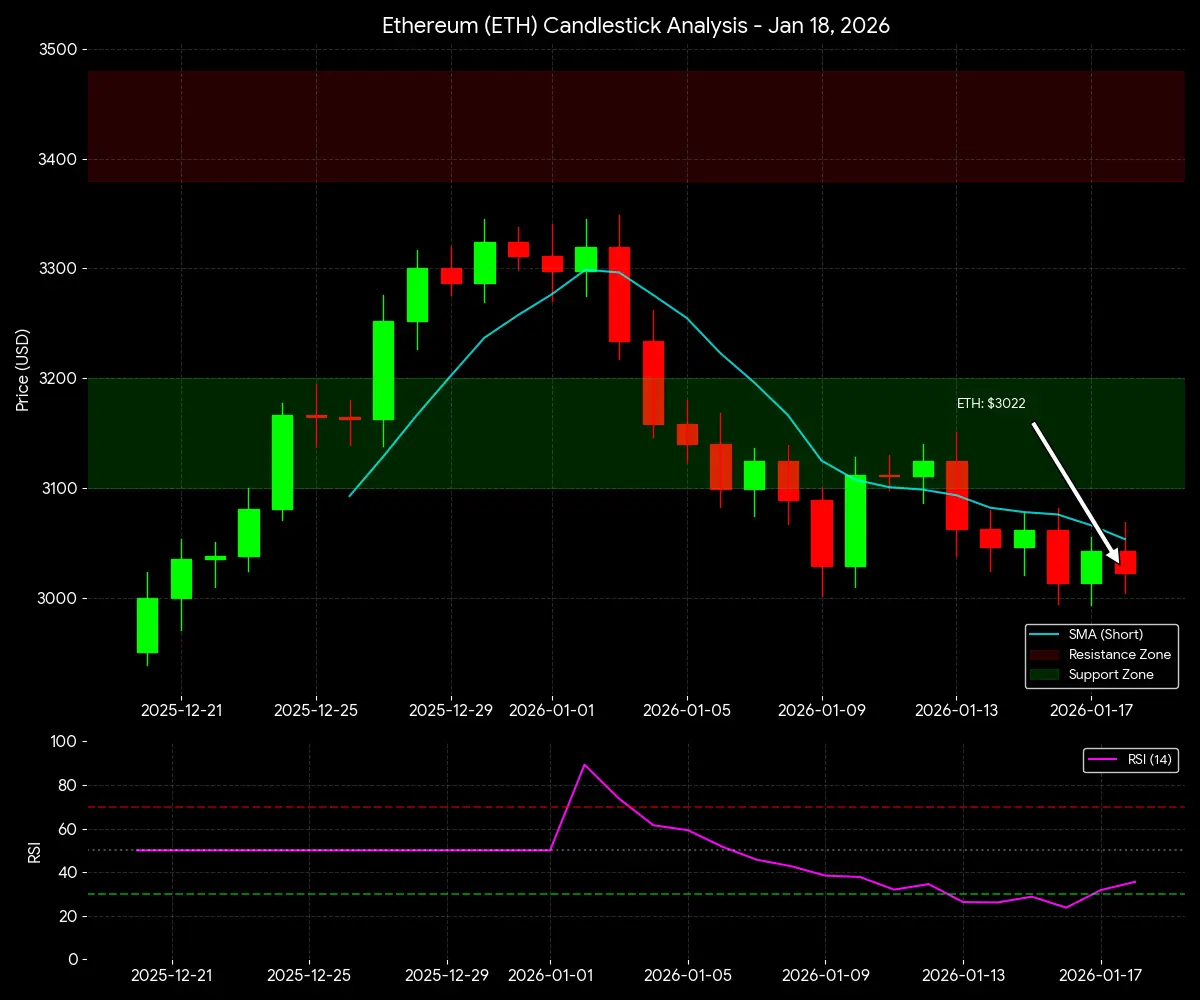Click the RSI 60 tick label
The height and width of the screenshot is (1000, 1200).
[67, 829]
